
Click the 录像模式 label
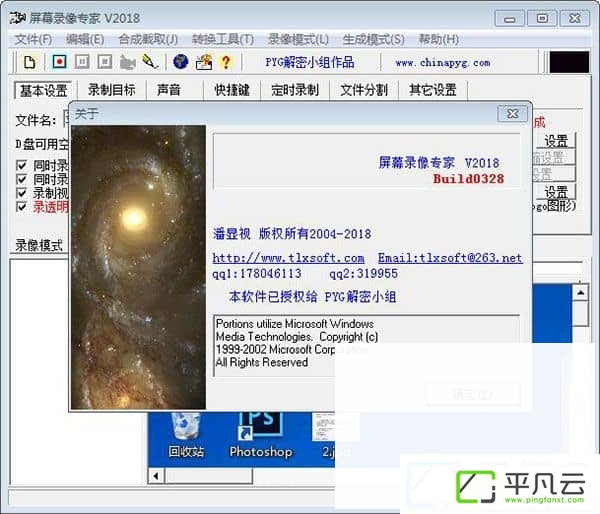[x=39, y=245]
